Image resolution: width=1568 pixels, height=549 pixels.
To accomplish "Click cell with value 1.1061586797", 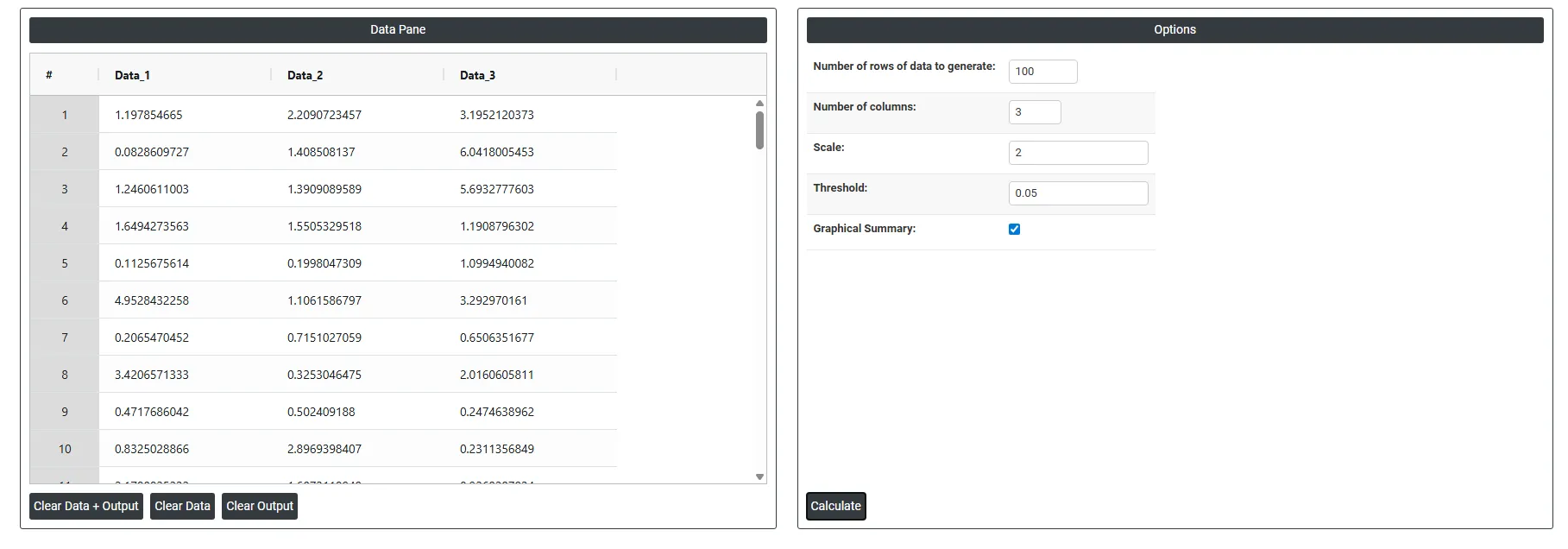I will [x=358, y=300].
